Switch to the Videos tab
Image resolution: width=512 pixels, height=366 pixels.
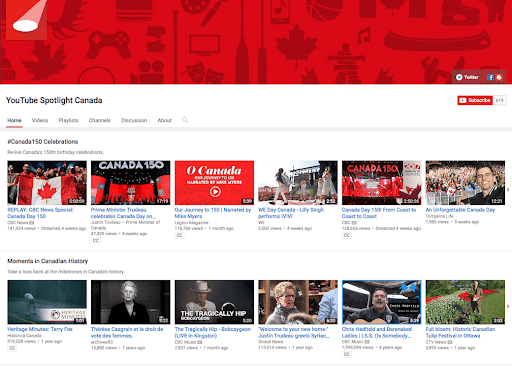coord(40,120)
